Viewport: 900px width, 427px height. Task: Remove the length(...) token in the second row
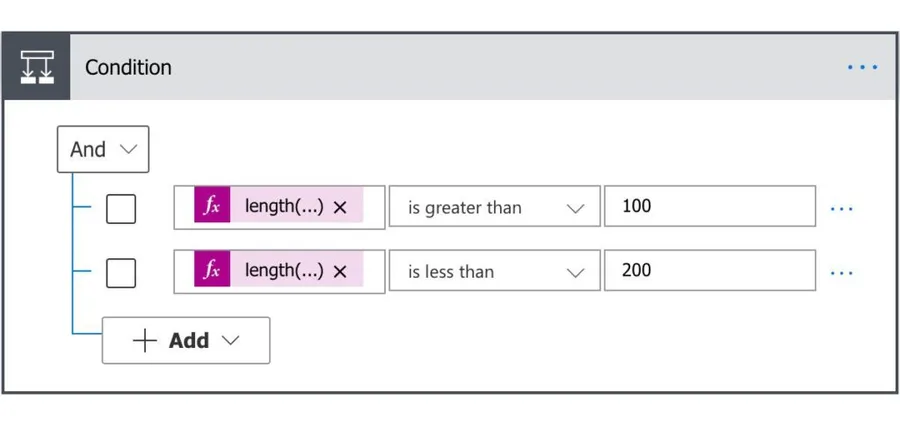point(340,271)
